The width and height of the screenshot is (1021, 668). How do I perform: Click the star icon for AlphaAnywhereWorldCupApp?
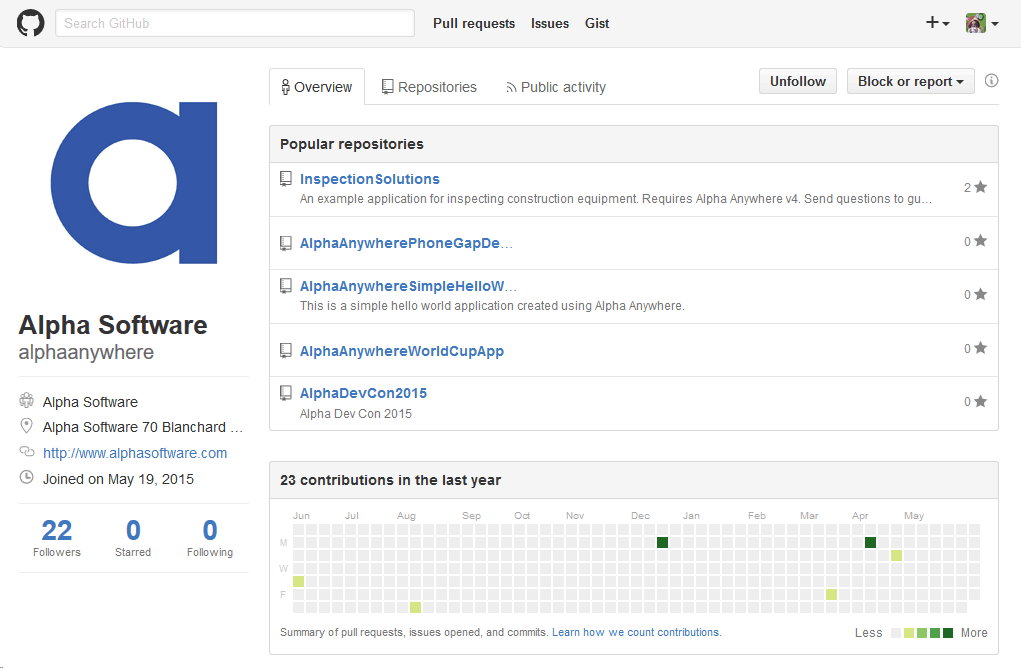980,348
